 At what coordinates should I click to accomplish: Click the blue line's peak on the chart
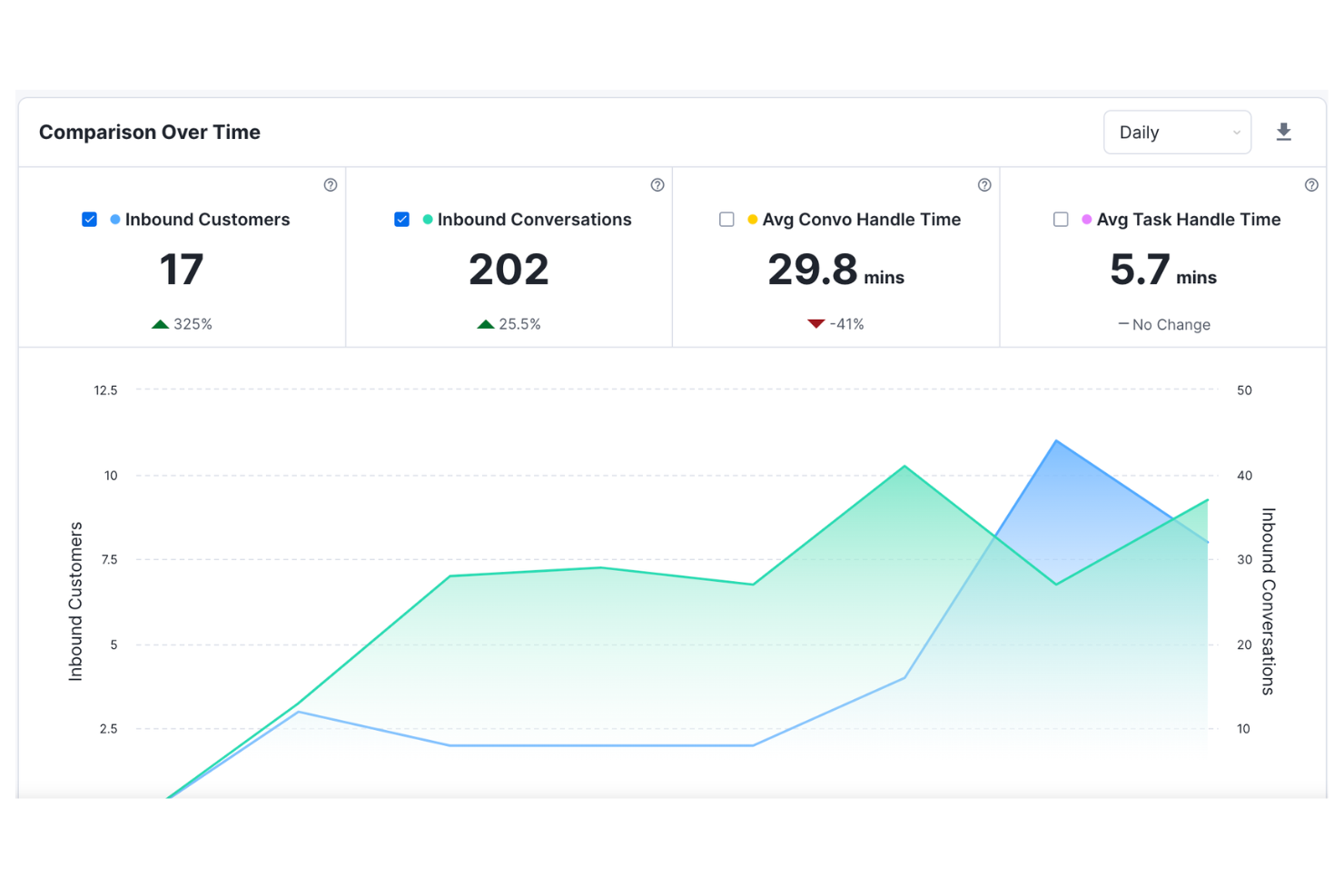click(x=1056, y=440)
